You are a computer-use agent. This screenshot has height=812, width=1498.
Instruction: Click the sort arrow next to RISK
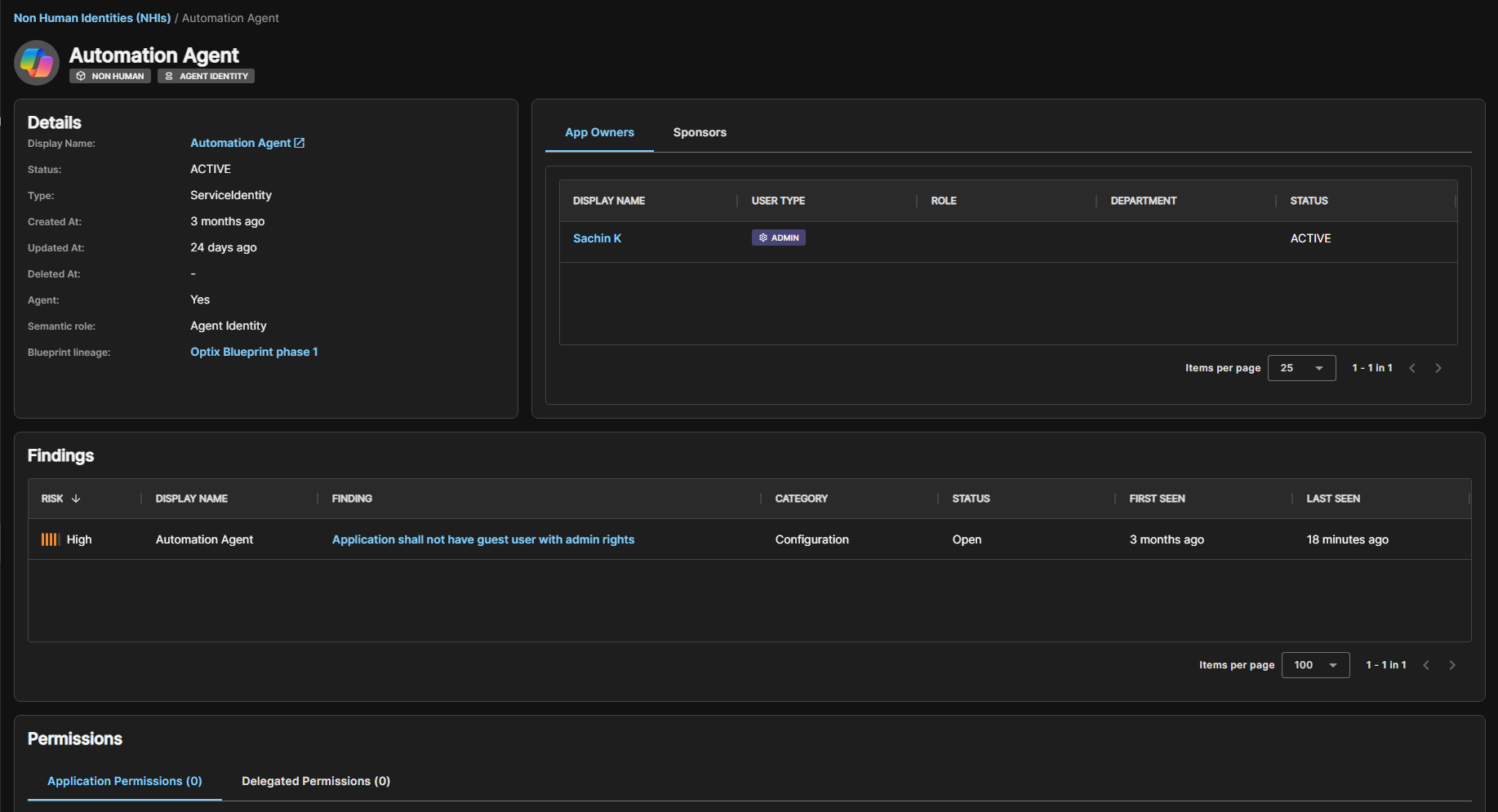click(x=76, y=499)
